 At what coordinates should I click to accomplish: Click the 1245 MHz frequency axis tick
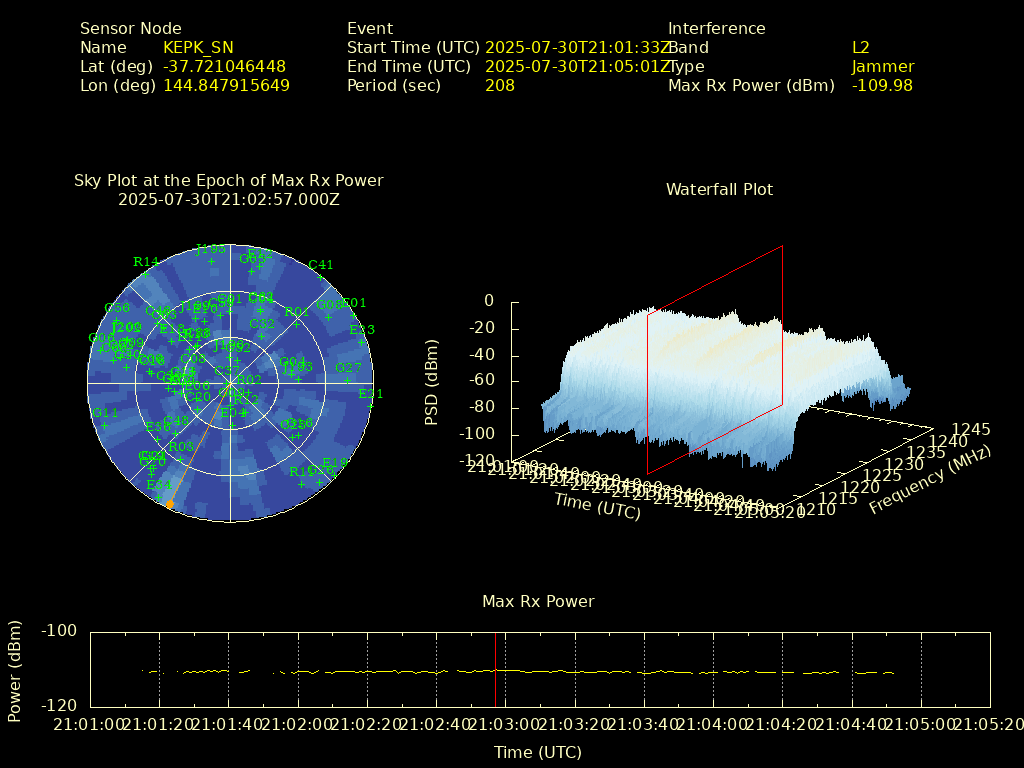971,429
